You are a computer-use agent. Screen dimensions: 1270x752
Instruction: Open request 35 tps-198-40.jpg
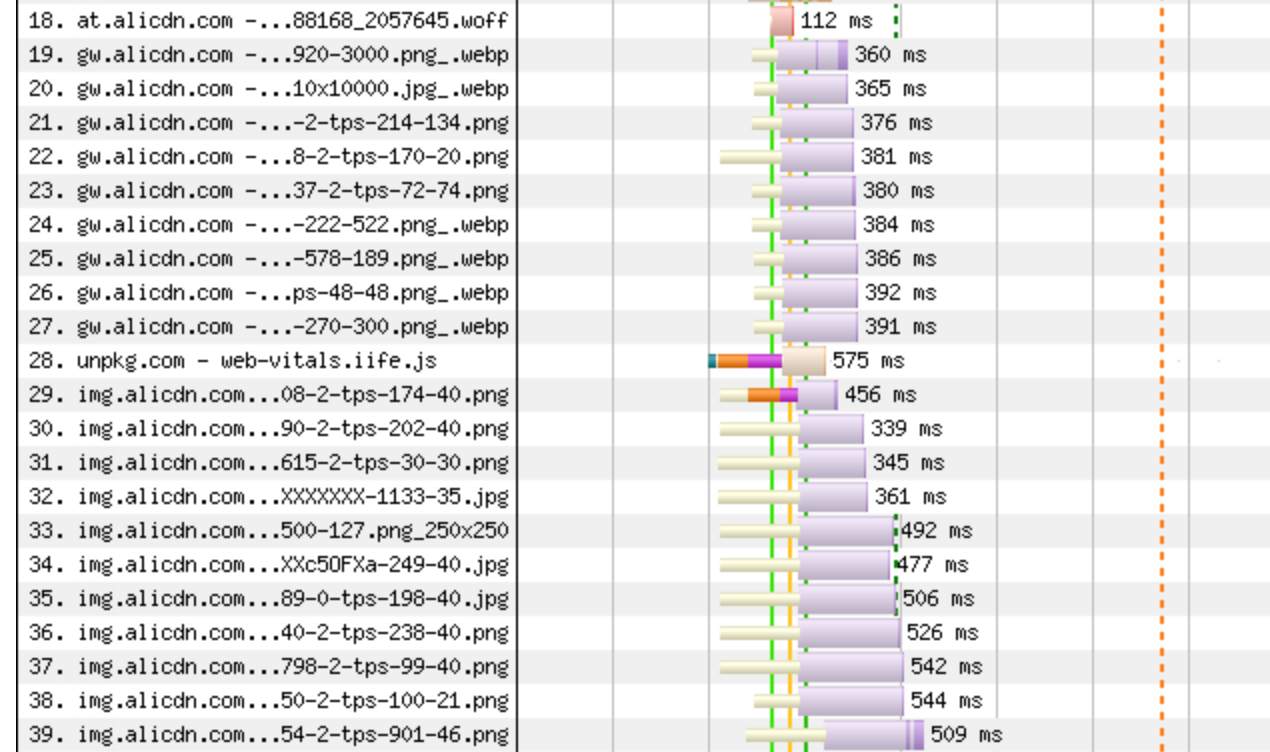268,598
